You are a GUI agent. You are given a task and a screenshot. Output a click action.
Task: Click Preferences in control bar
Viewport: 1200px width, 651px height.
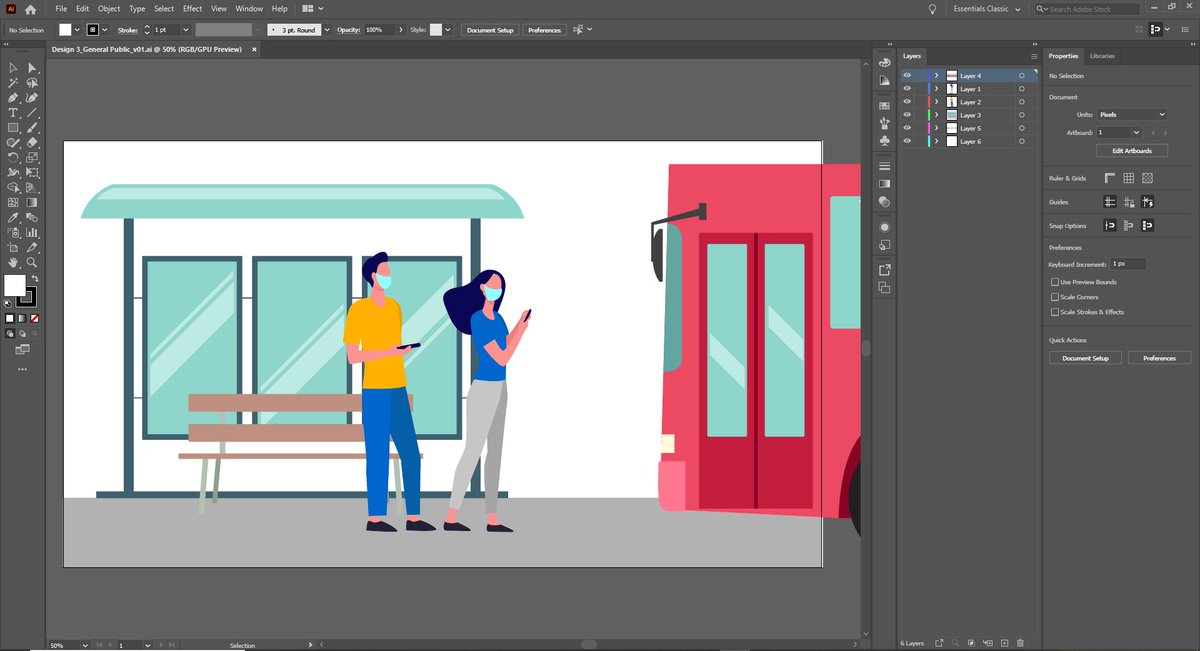(x=544, y=30)
